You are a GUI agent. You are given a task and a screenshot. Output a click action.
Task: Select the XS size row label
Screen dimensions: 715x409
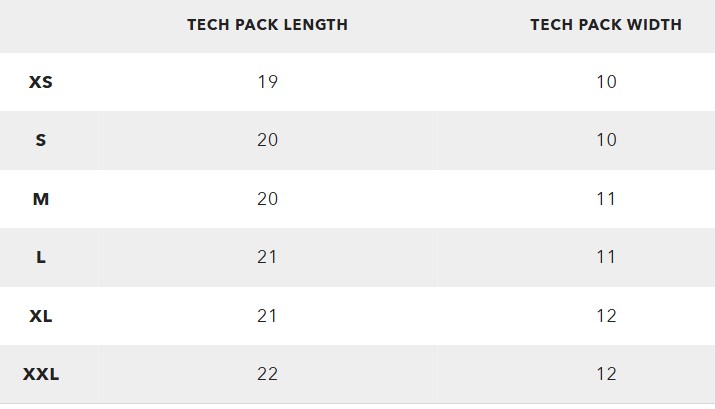(x=41, y=82)
